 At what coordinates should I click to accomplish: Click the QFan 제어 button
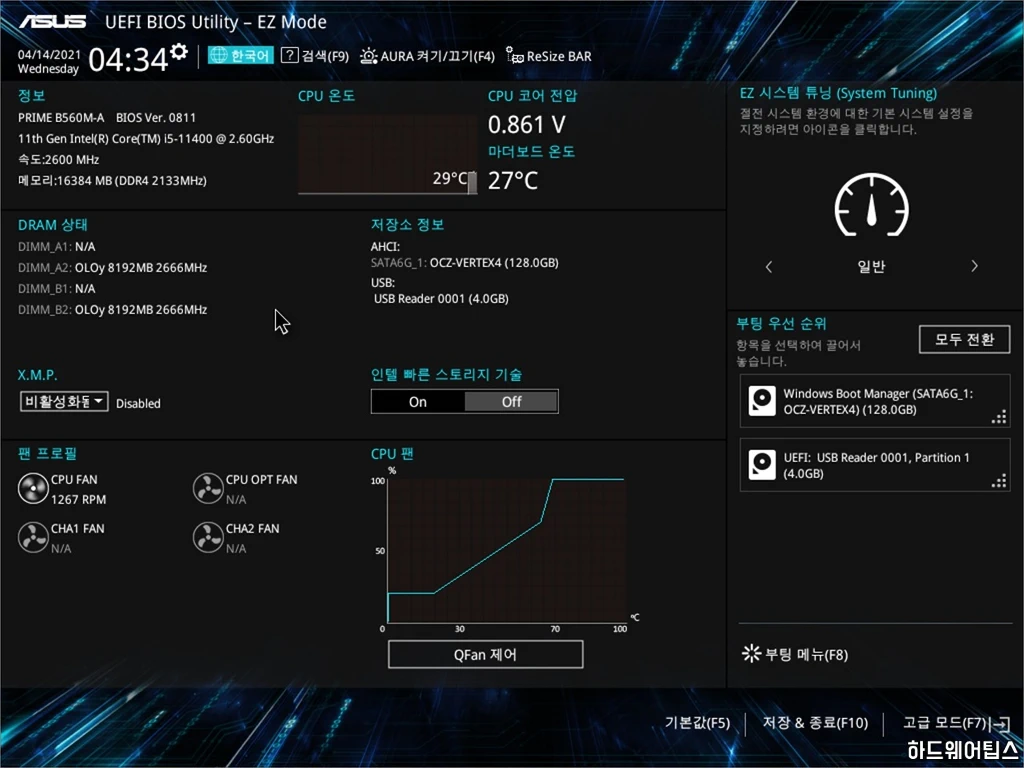point(485,654)
